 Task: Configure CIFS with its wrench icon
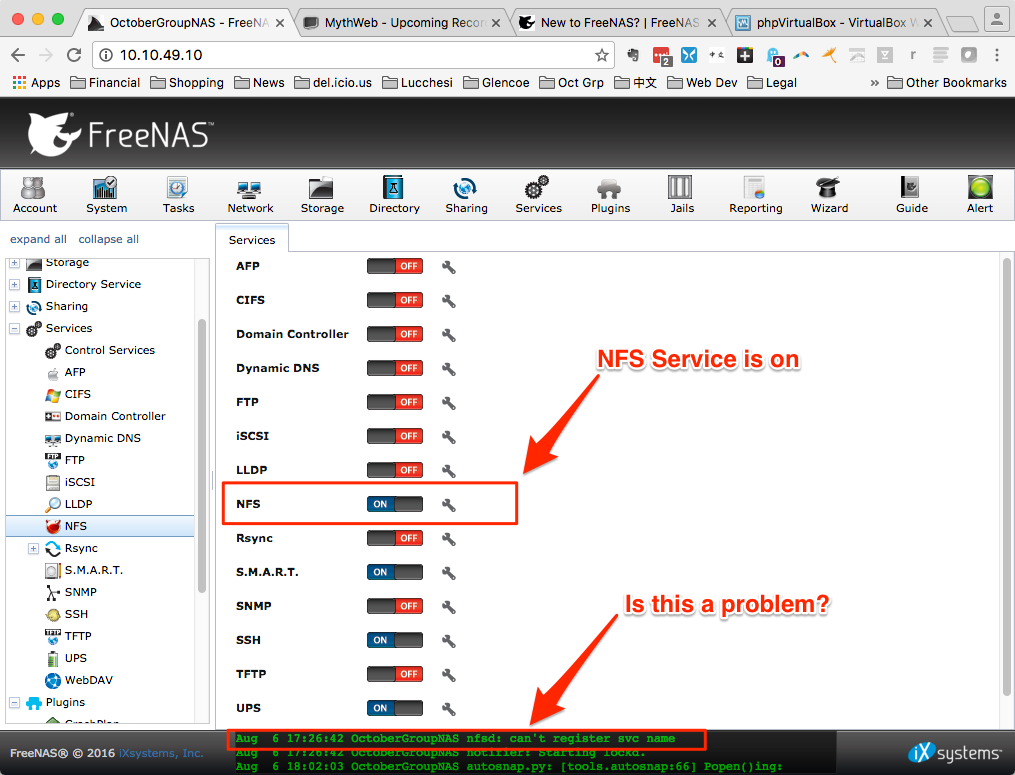pos(449,301)
